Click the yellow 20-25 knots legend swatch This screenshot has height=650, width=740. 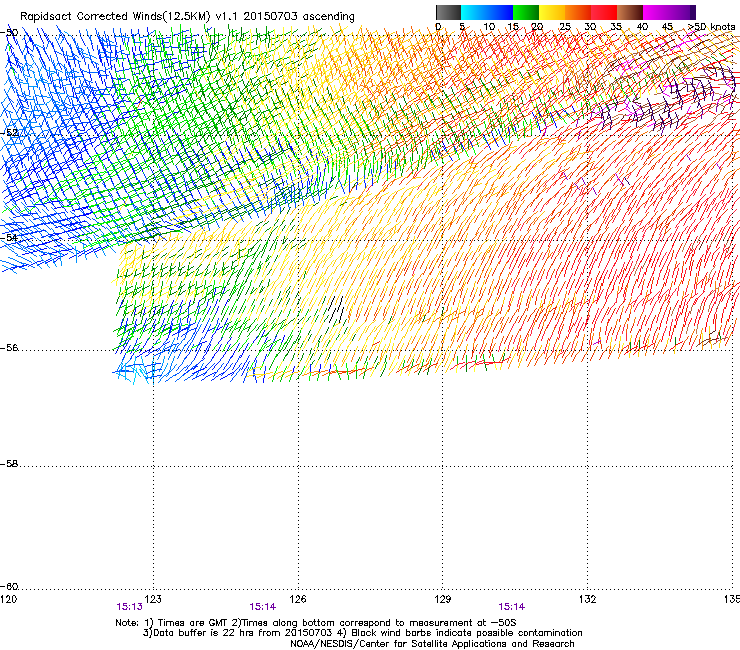pyautogui.click(x=552, y=12)
